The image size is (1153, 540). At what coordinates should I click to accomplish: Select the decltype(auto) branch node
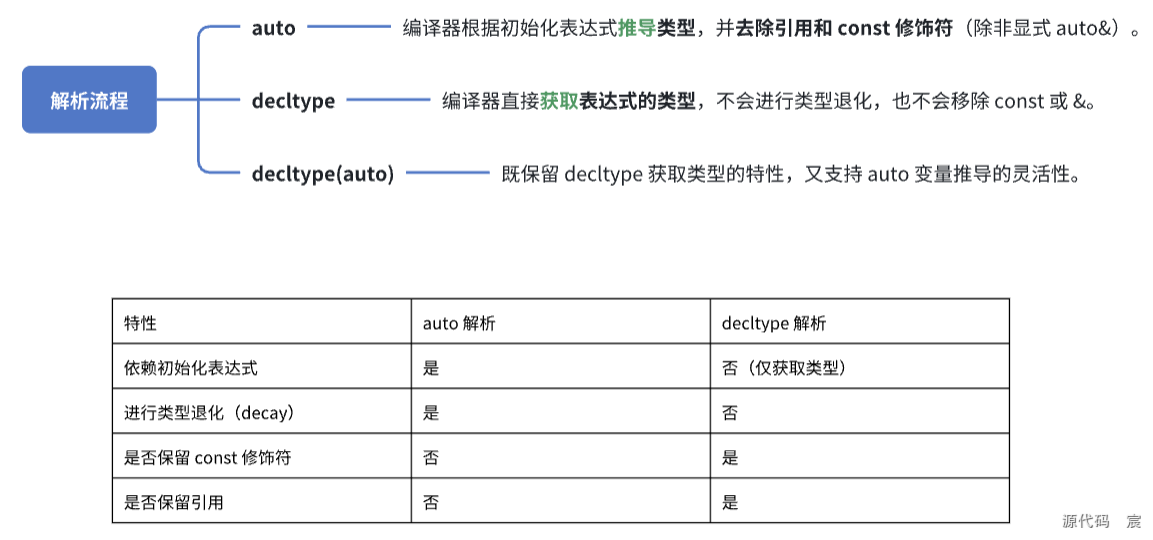[323, 174]
